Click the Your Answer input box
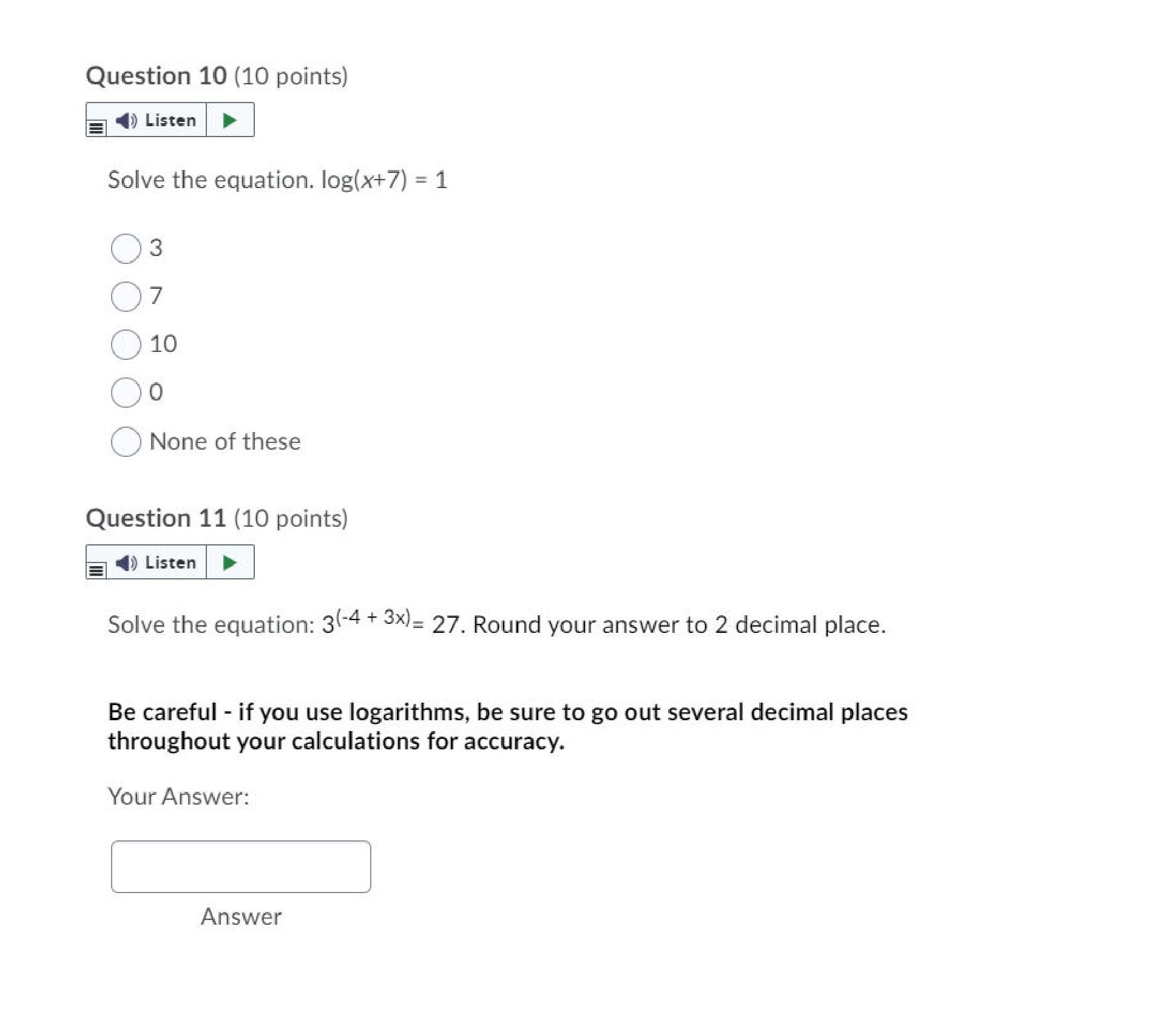This screenshot has height=1023, width=1176. click(241, 866)
